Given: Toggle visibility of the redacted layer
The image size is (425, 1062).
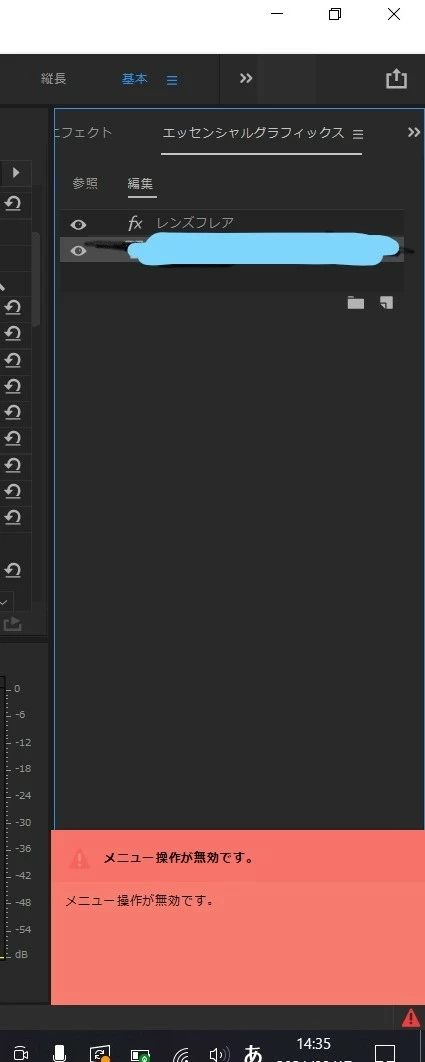Looking at the screenshot, I should point(79,251).
